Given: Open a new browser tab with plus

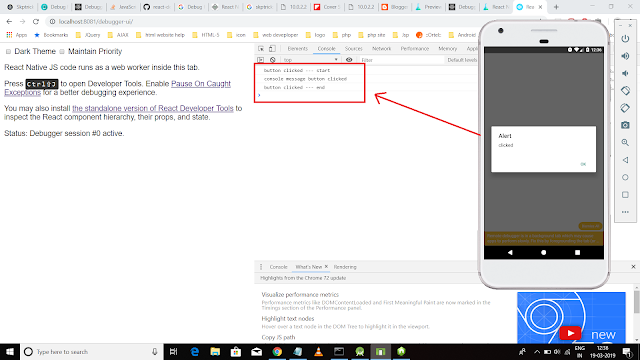Looking at the screenshot, I should (556, 7).
